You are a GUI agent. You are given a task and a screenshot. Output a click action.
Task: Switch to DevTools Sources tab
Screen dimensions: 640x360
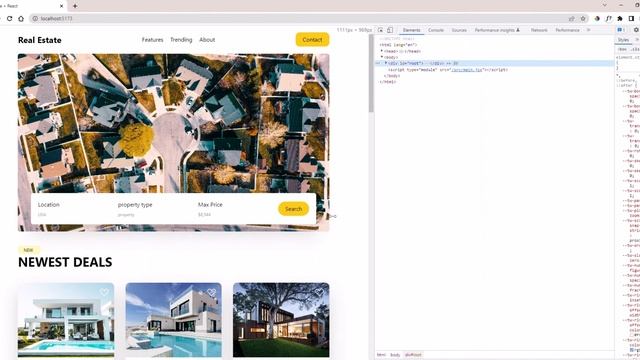tap(459, 30)
